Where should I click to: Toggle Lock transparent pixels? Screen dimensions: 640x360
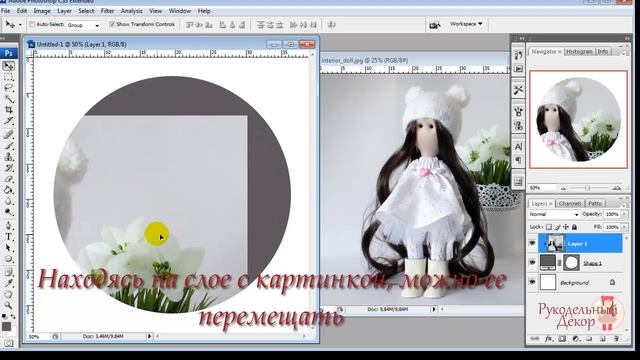tap(549, 227)
